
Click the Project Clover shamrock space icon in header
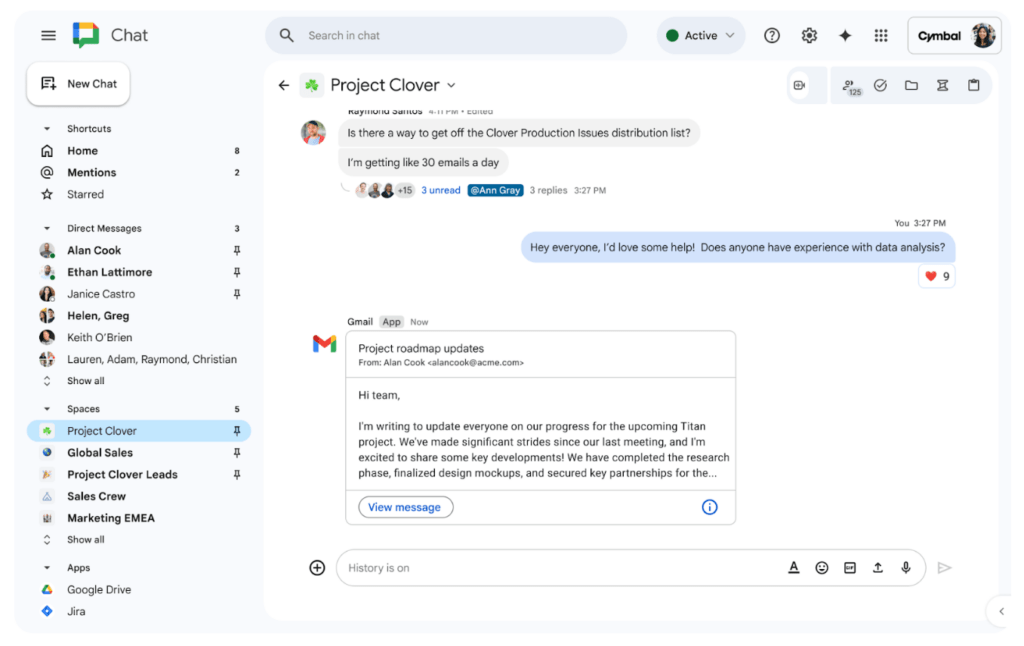(x=312, y=85)
